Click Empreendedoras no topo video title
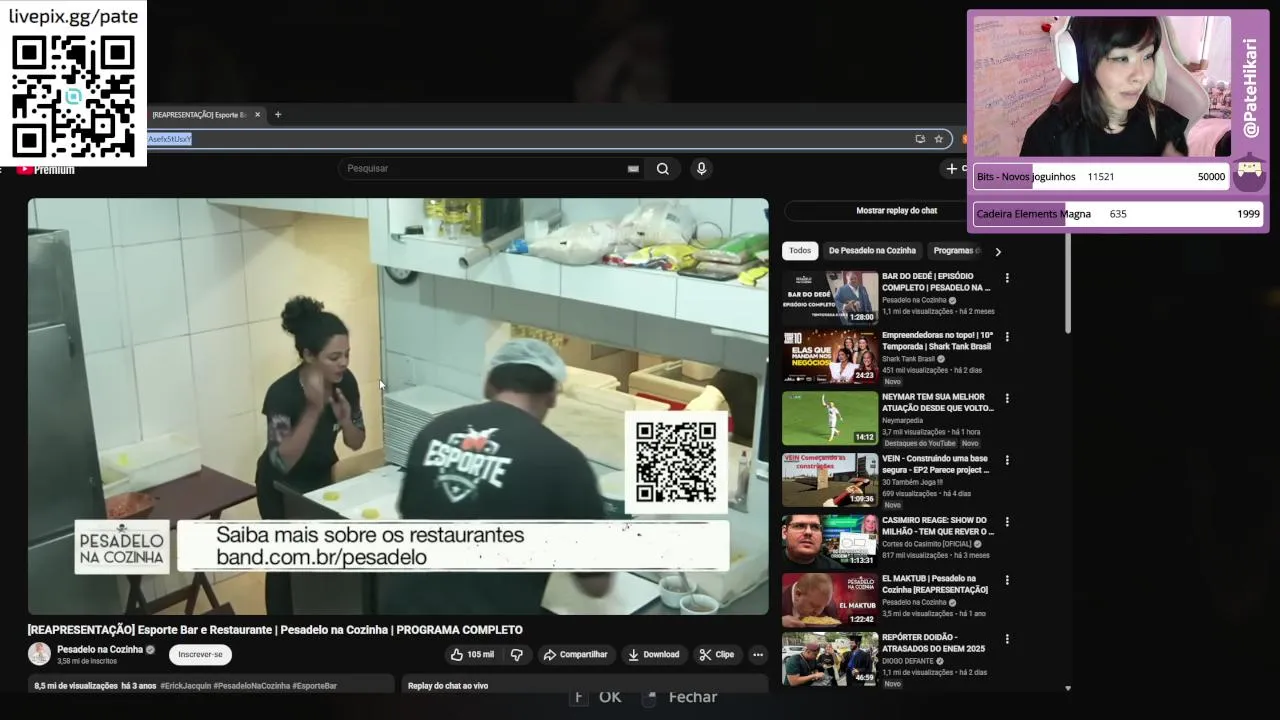This screenshot has height=720, width=1280. (x=938, y=341)
